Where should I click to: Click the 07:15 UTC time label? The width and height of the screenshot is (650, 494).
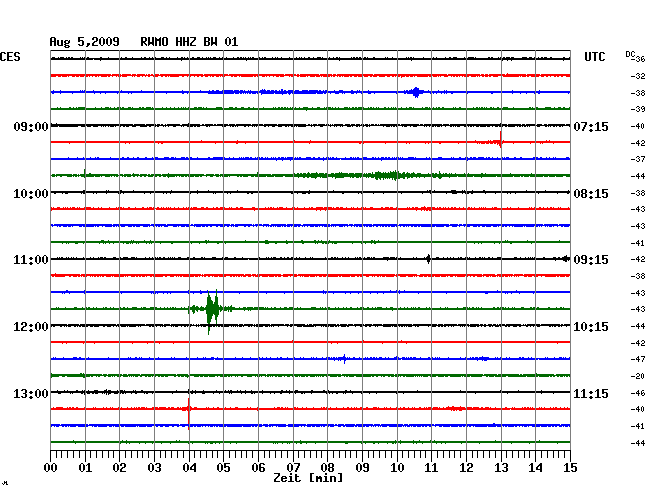[591, 126]
